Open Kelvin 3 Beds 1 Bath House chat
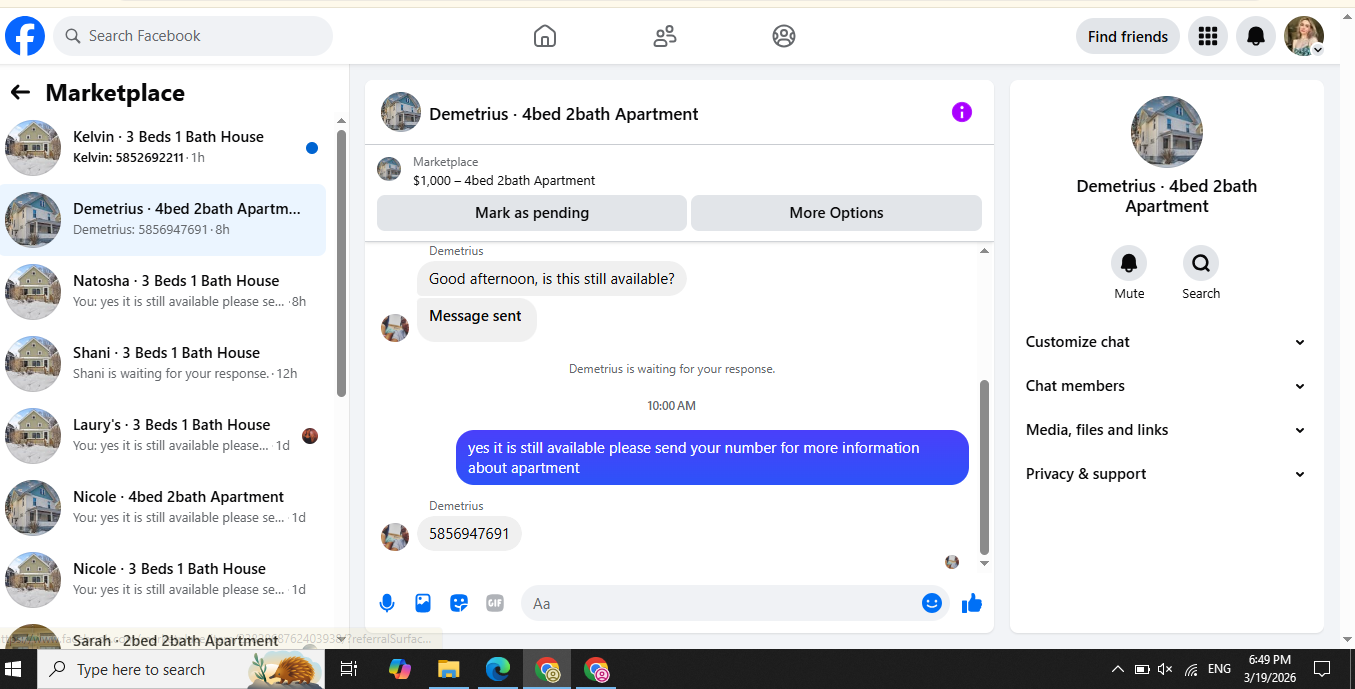Image resolution: width=1355 pixels, height=689 pixels. [x=165, y=148]
